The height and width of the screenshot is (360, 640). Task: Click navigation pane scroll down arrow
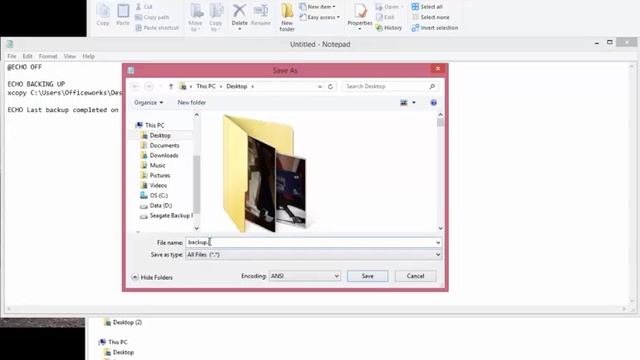pos(196,228)
